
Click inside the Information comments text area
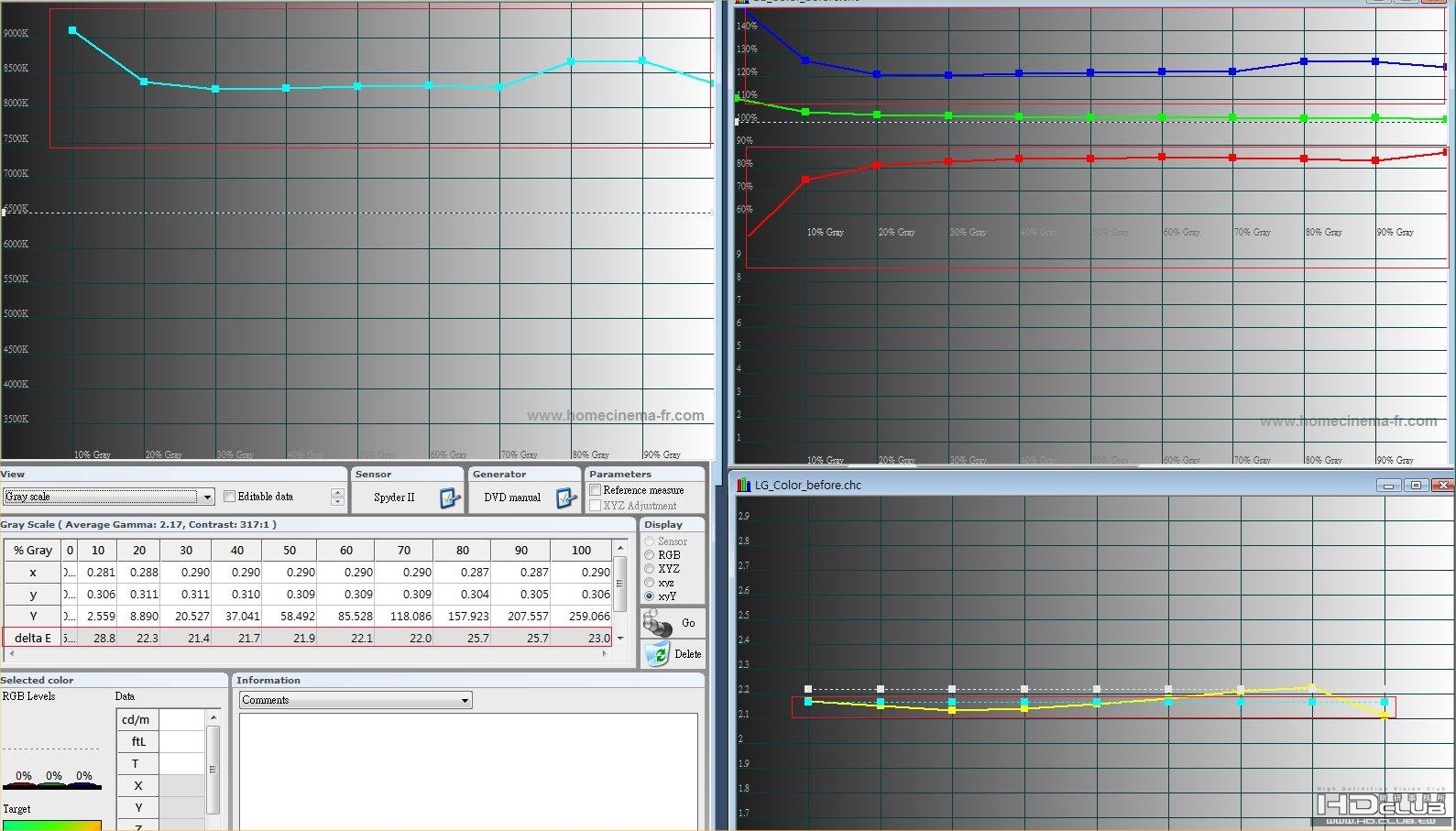[468, 771]
